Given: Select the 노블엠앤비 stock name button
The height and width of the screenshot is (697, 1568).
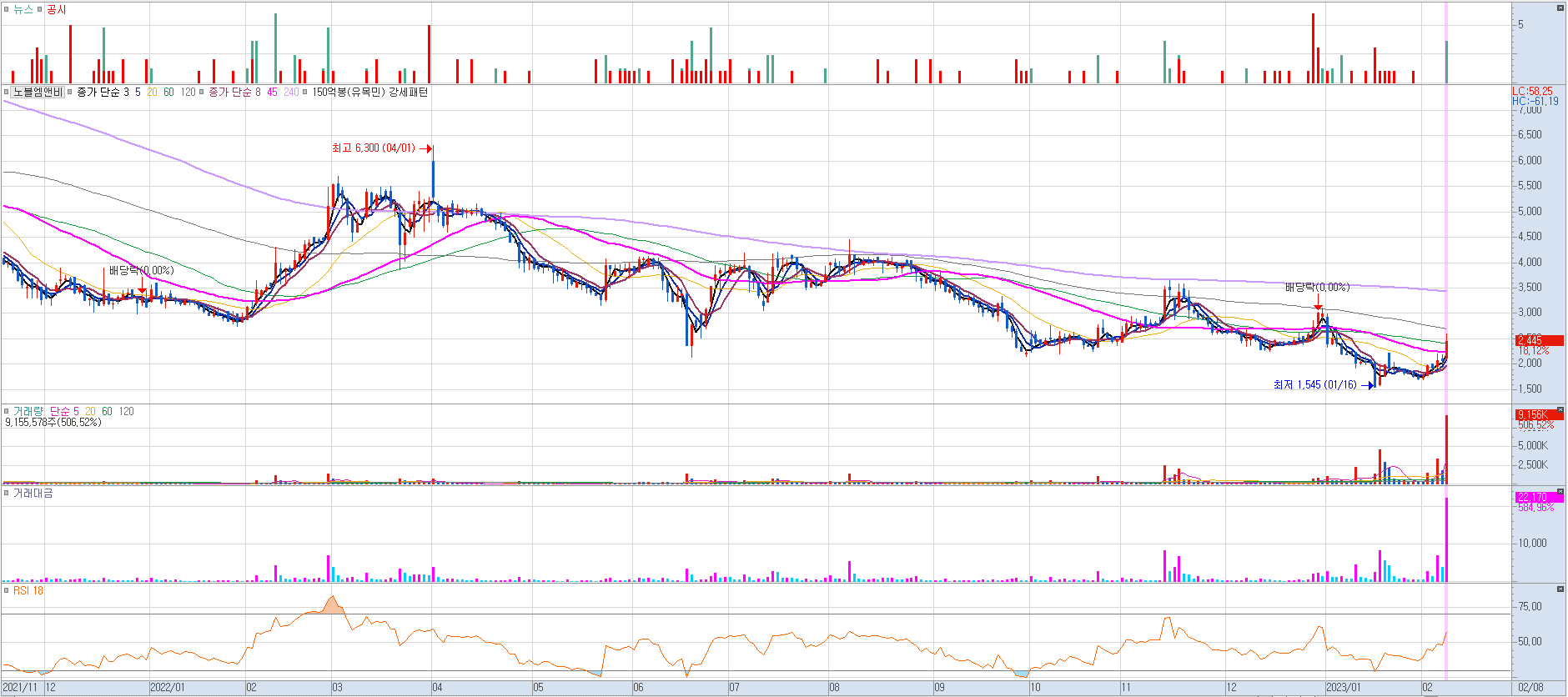Looking at the screenshot, I should point(38,93).
